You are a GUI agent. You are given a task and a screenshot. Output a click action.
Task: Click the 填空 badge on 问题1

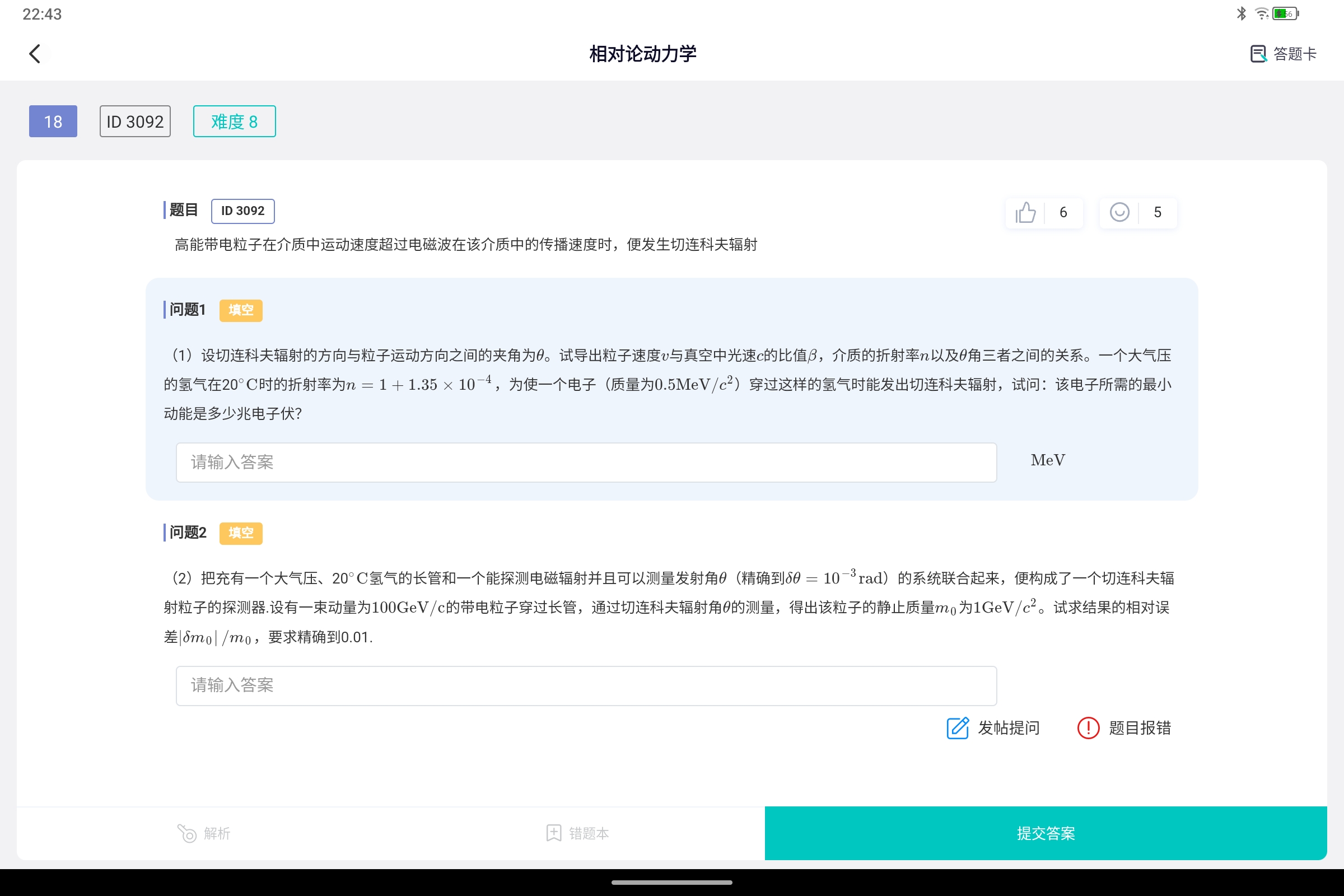click(x=241, y=310)
